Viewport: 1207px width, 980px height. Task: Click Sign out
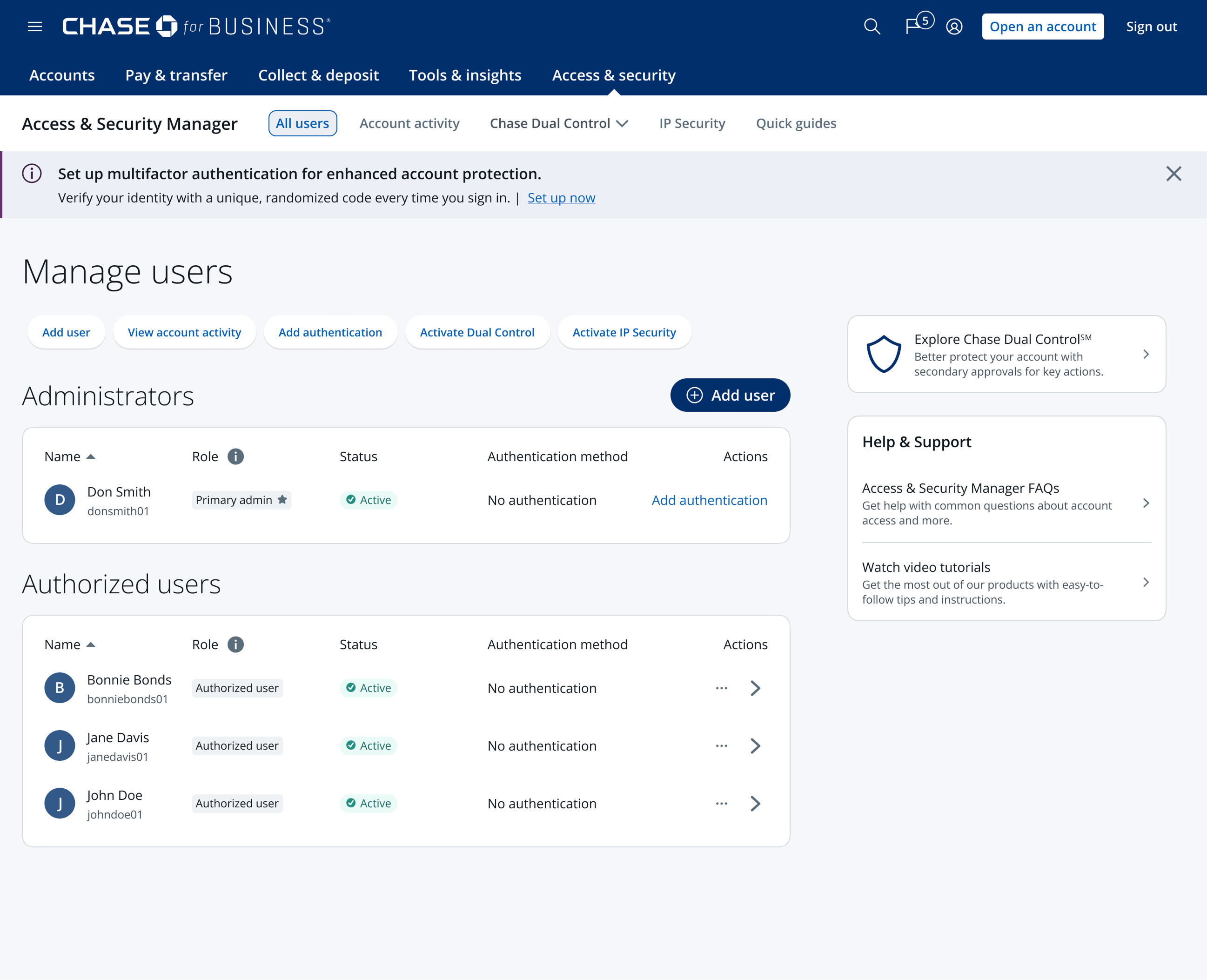pos(1152,27)
